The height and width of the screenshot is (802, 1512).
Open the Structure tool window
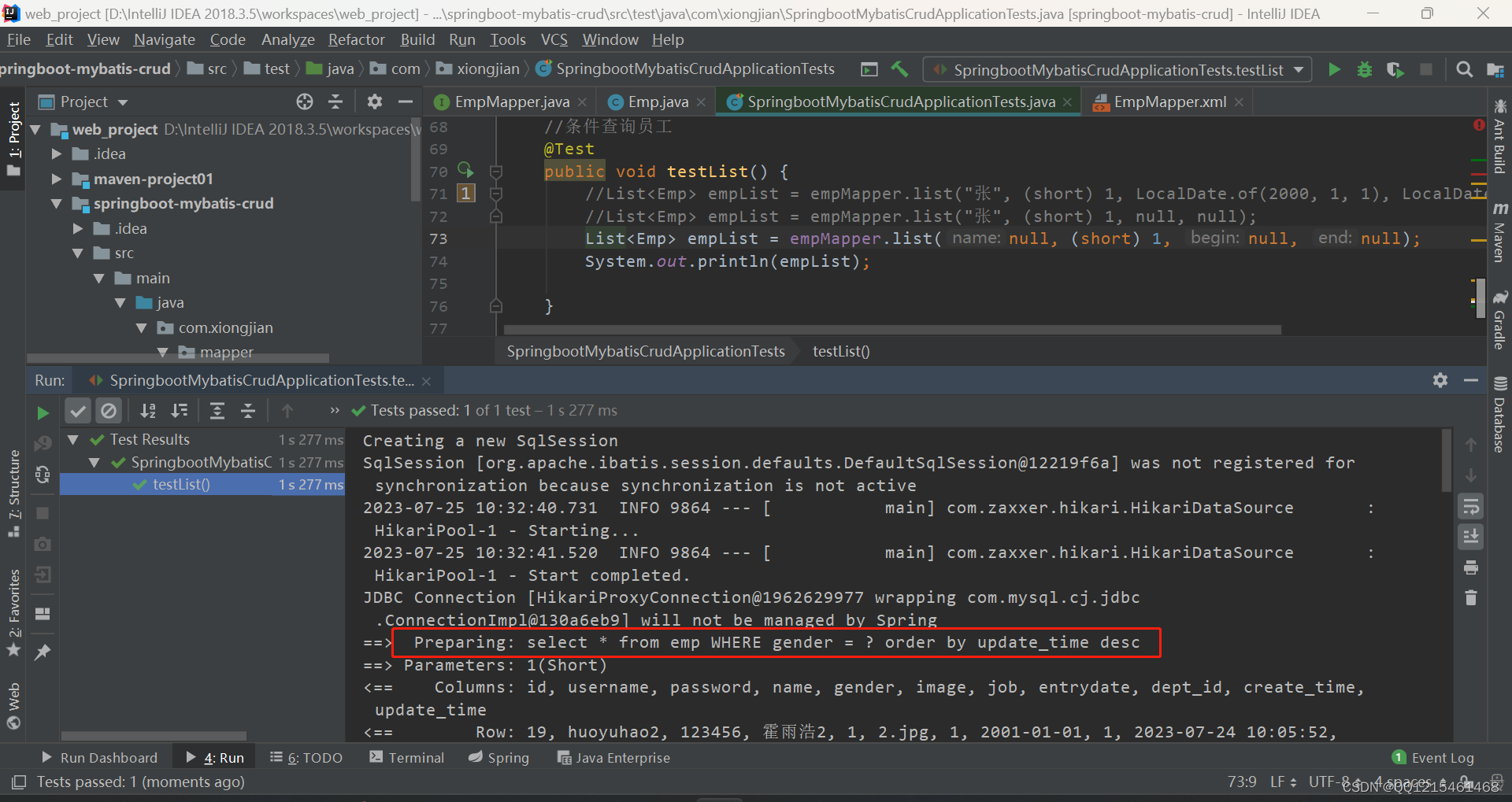[x=14, y=493]
